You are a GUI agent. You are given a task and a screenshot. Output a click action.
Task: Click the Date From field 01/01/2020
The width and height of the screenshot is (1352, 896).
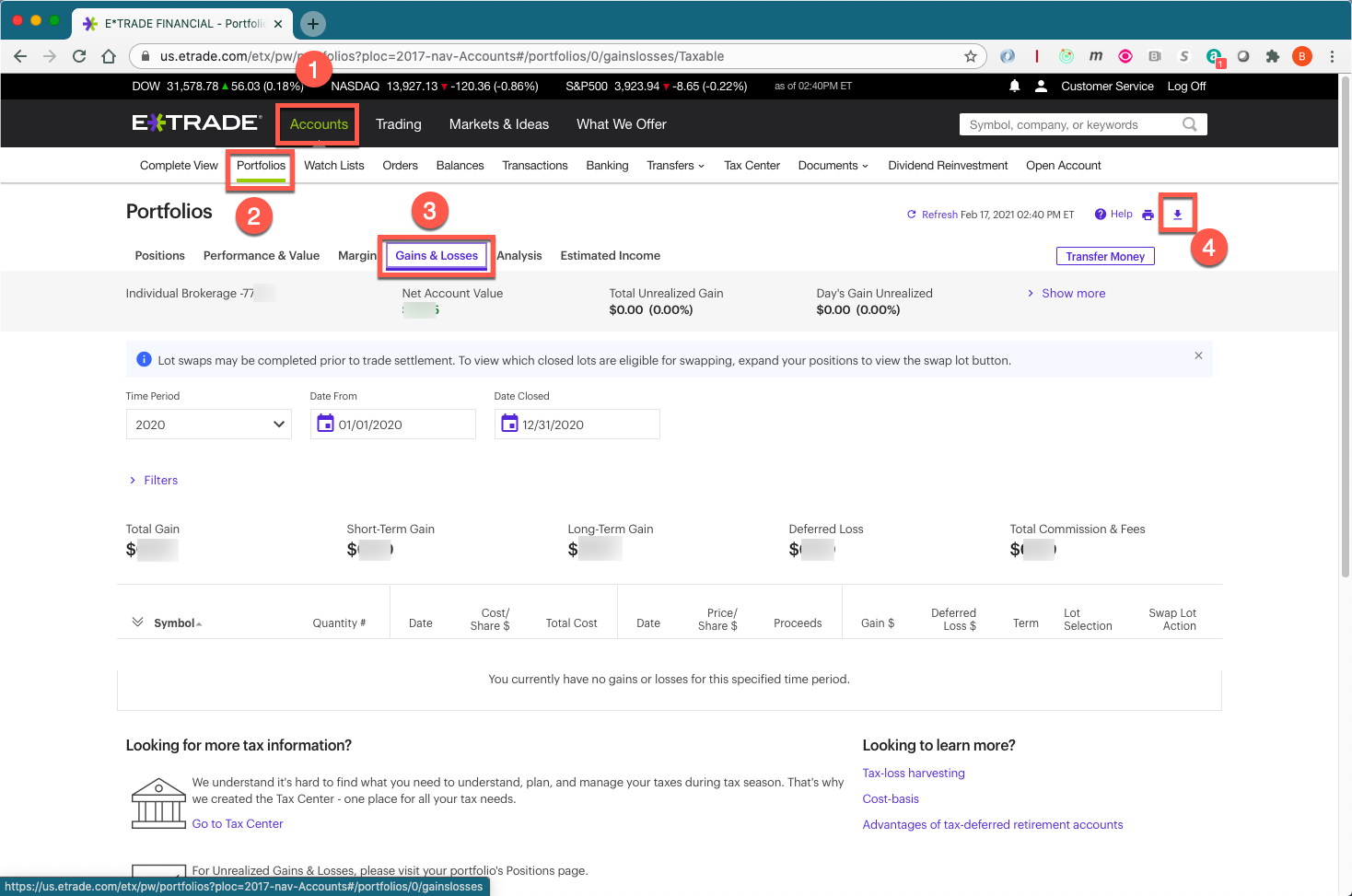[393, 425]
